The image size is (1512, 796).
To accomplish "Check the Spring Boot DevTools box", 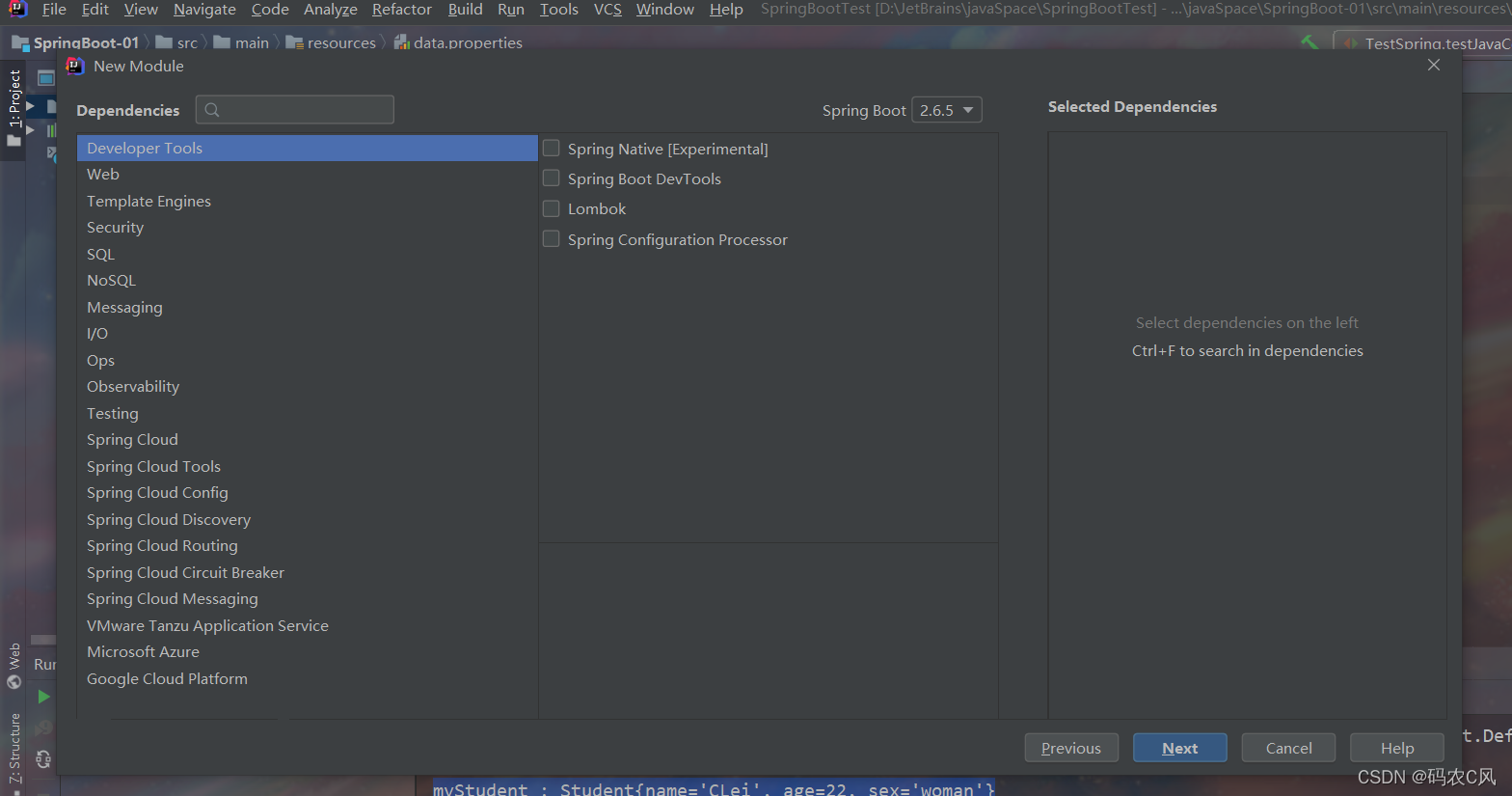I will (552, 178).
